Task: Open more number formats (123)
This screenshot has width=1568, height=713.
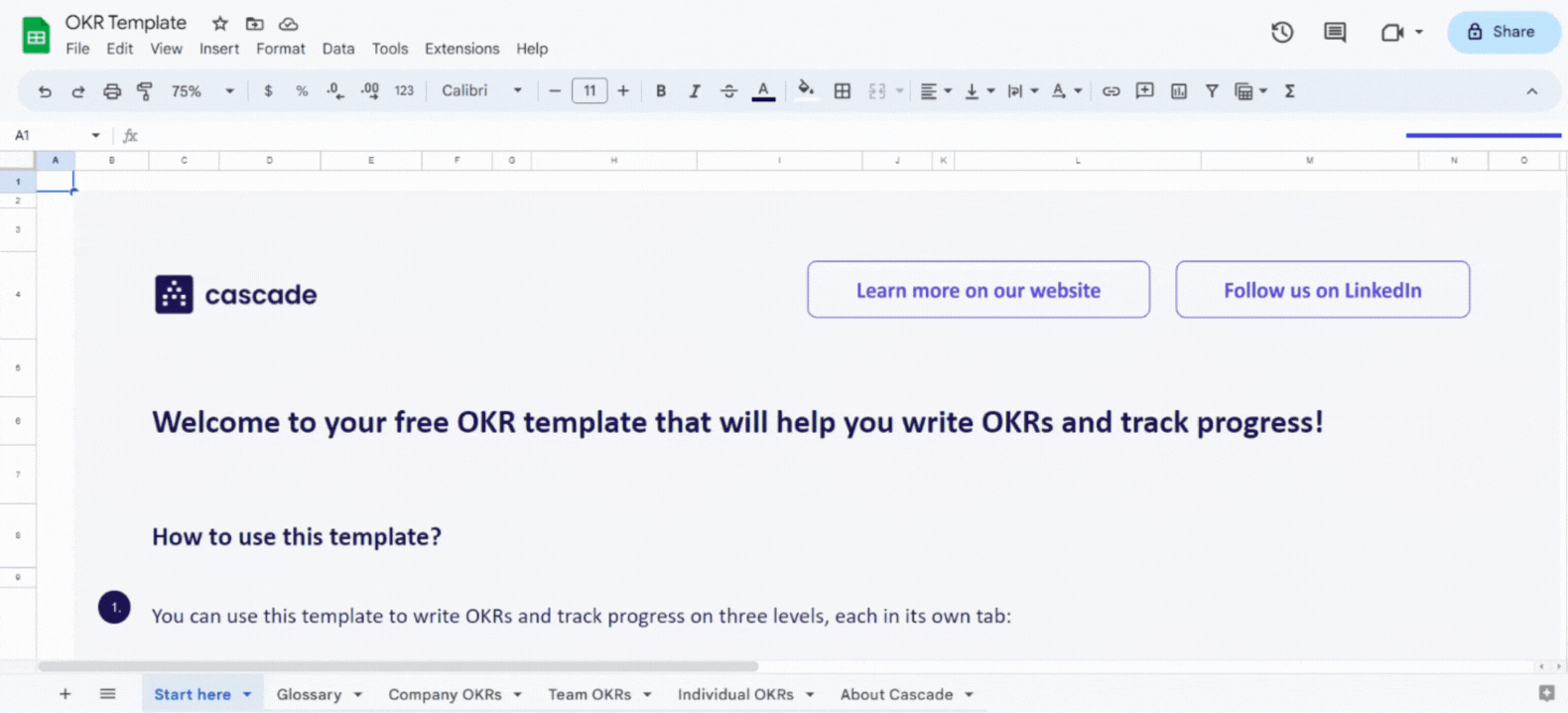Action: point(404,91)
